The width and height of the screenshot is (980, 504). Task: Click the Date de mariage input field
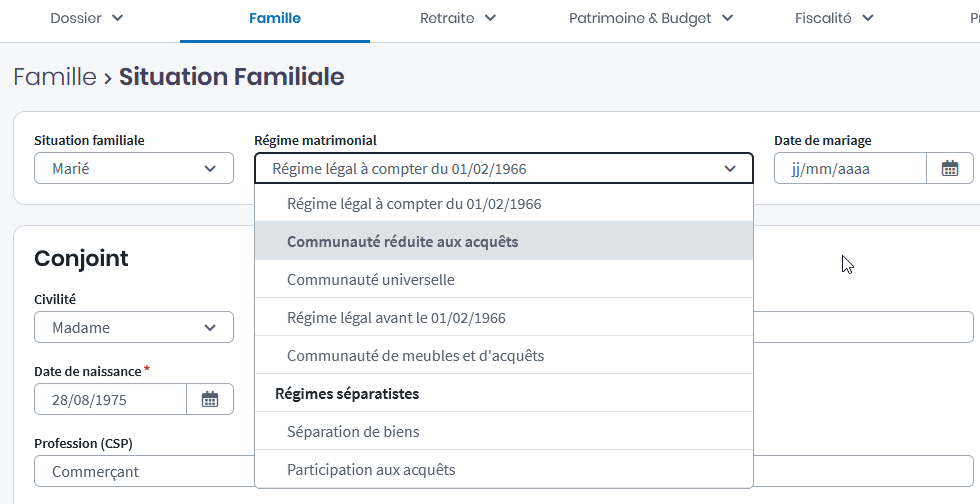pyautogui.click(x=850, y=169)
